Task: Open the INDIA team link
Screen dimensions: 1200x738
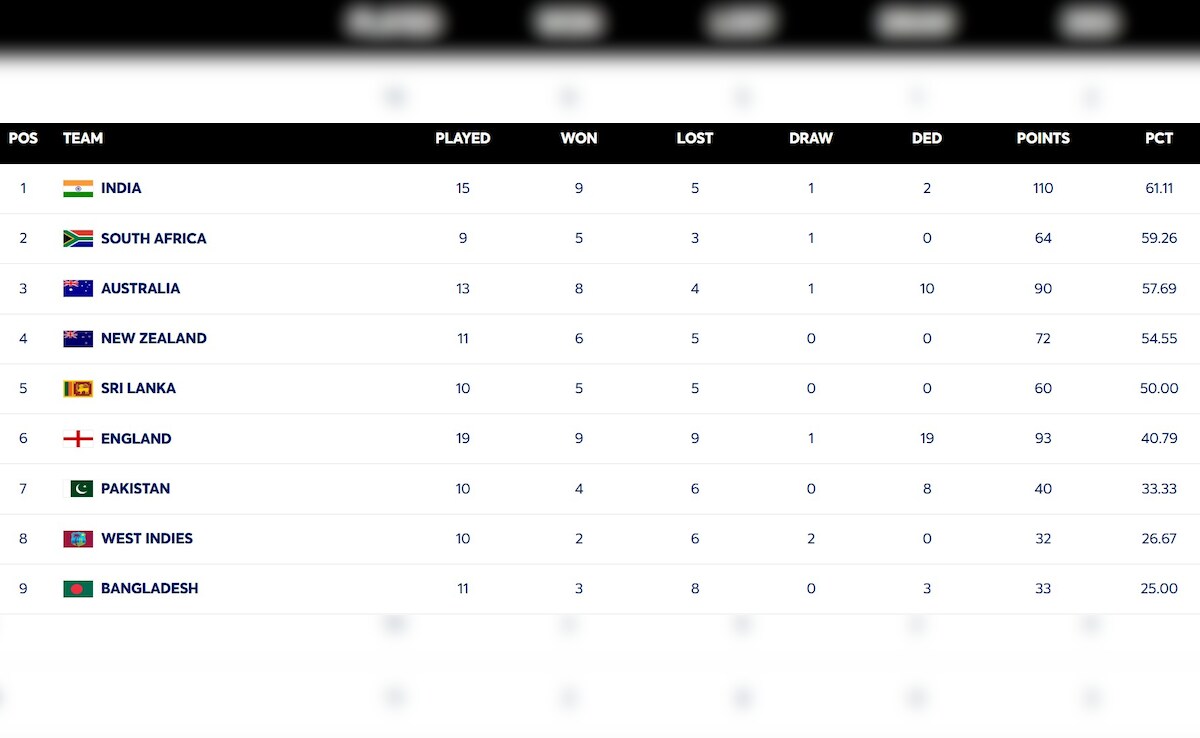Action: click(121, 188)
